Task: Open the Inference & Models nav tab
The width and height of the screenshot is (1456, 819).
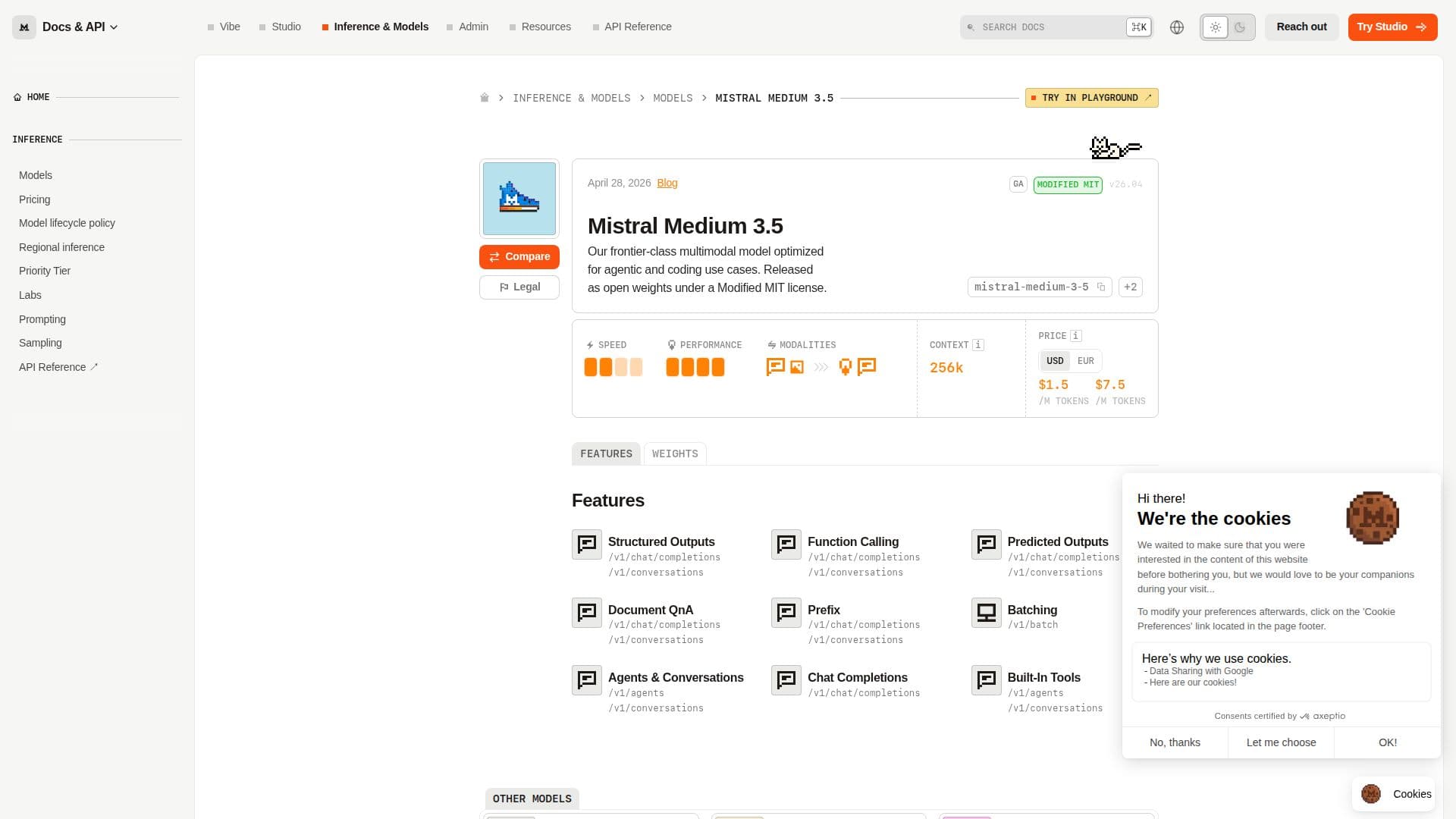Action: (375, 27)
